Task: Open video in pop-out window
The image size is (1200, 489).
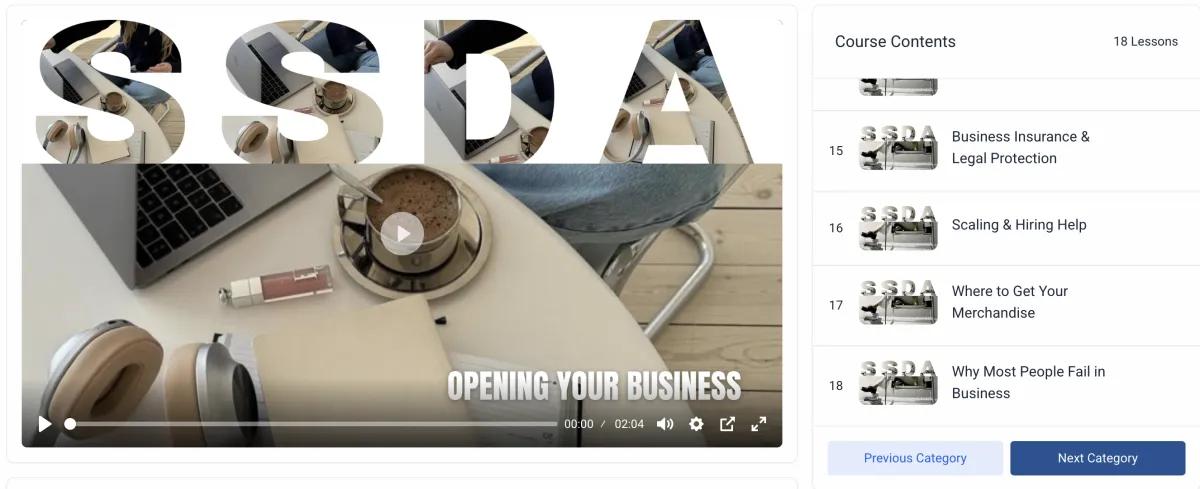Action: (x=728, y=424)
